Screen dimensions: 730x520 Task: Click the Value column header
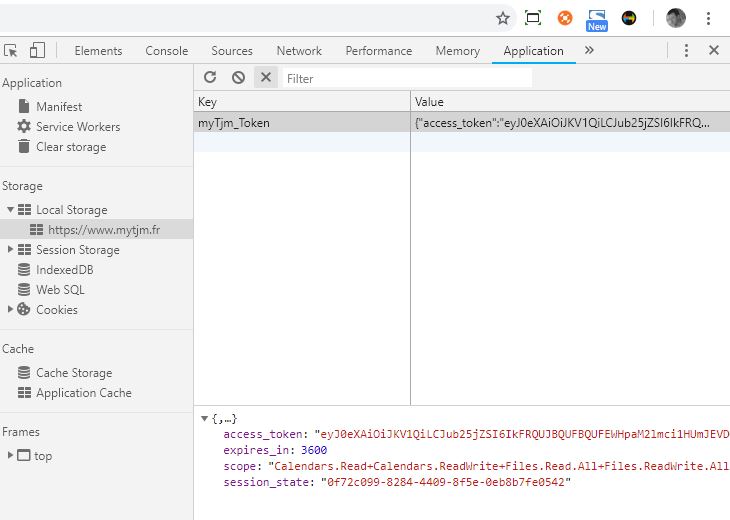pos(570,101)
